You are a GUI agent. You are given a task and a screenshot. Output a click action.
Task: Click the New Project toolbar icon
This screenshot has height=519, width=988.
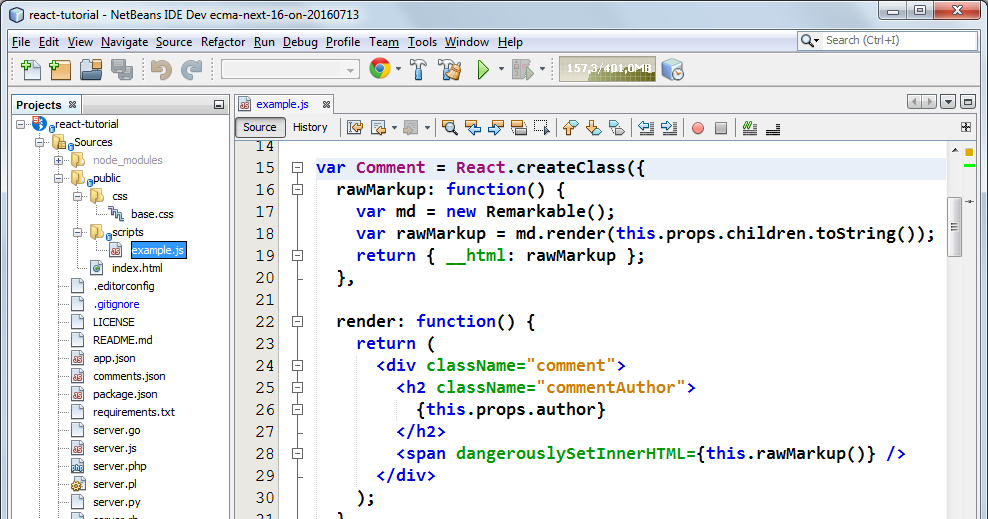60,69
